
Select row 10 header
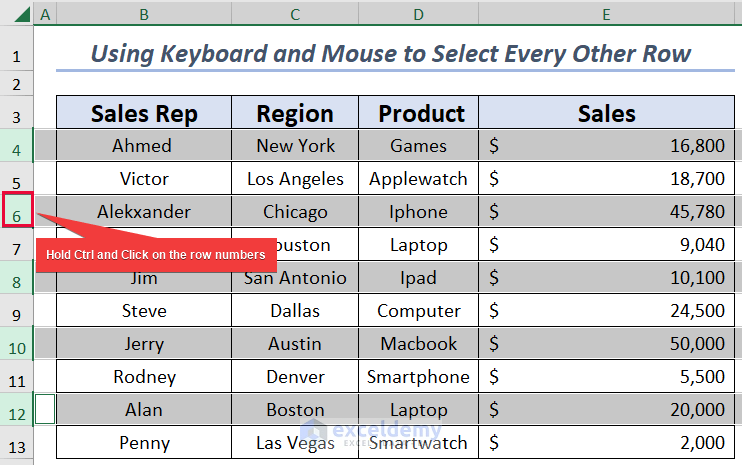tap(17, 344)
